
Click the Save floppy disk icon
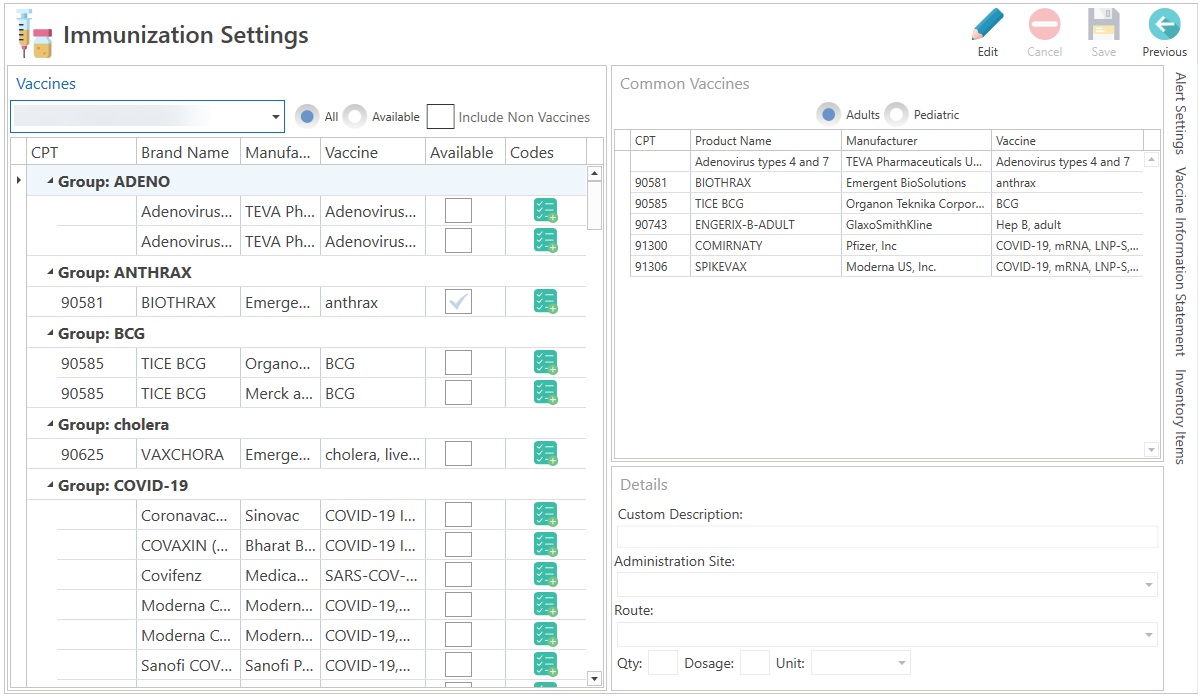1103,25
